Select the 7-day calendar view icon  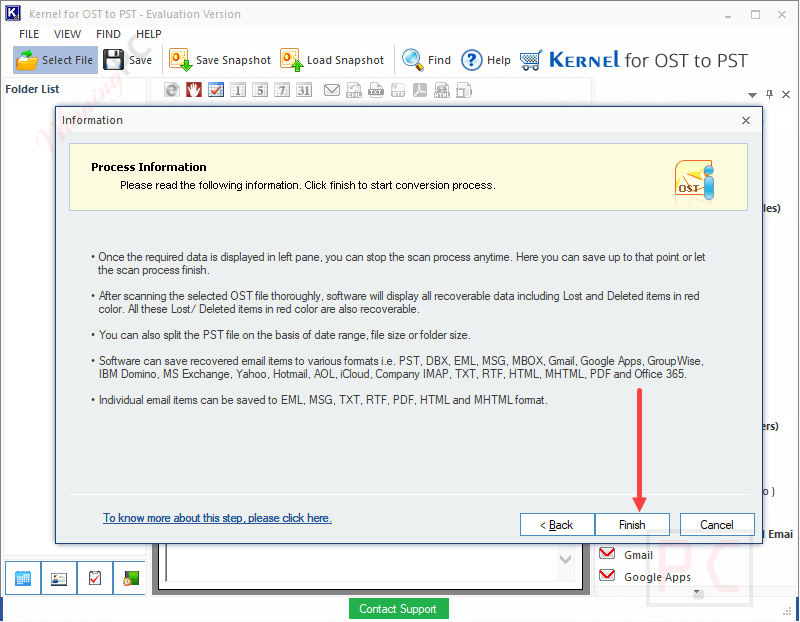tap(282, 90)
